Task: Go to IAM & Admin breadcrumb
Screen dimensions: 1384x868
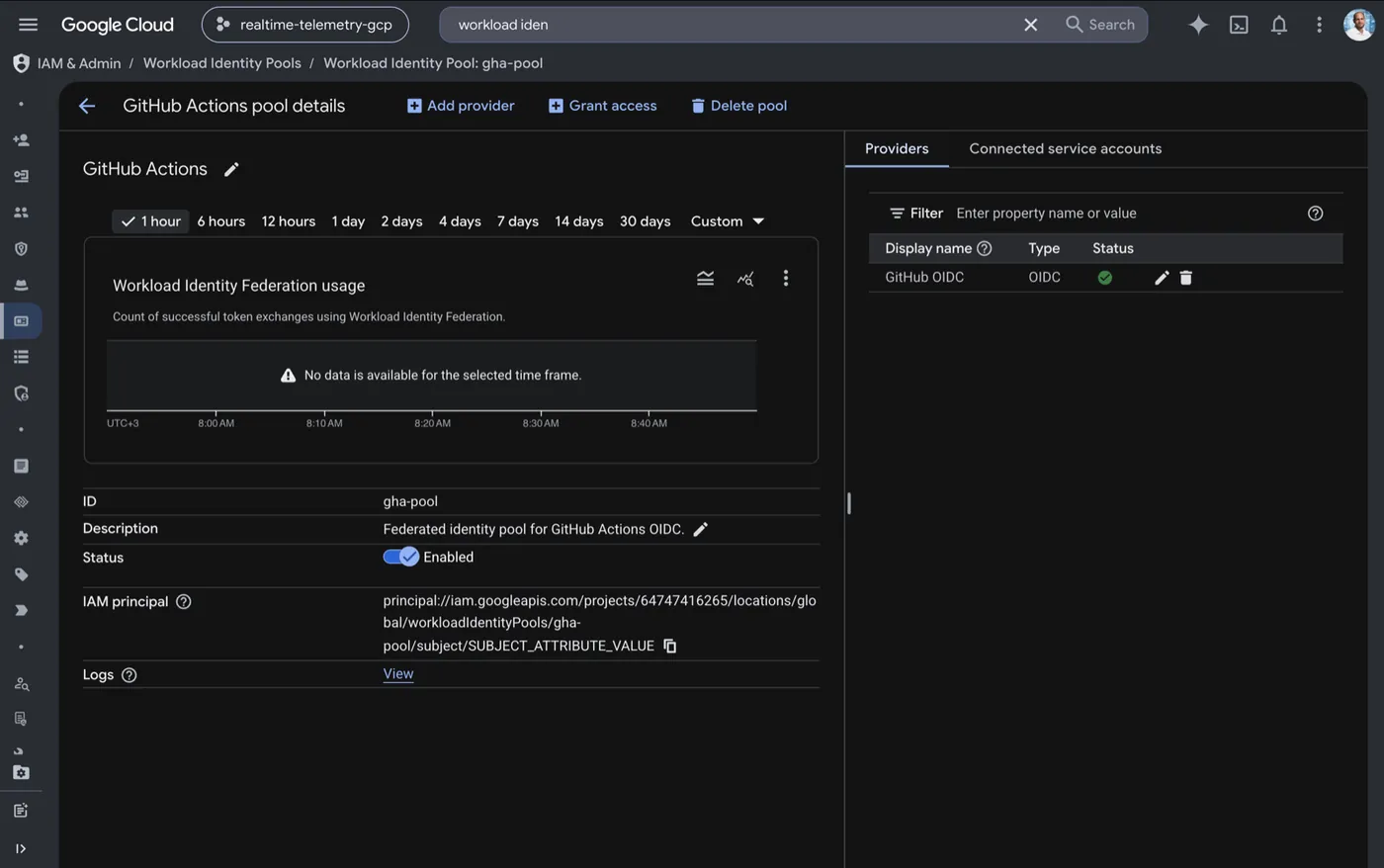Action: pyautogui.click(x=79, y=63)
